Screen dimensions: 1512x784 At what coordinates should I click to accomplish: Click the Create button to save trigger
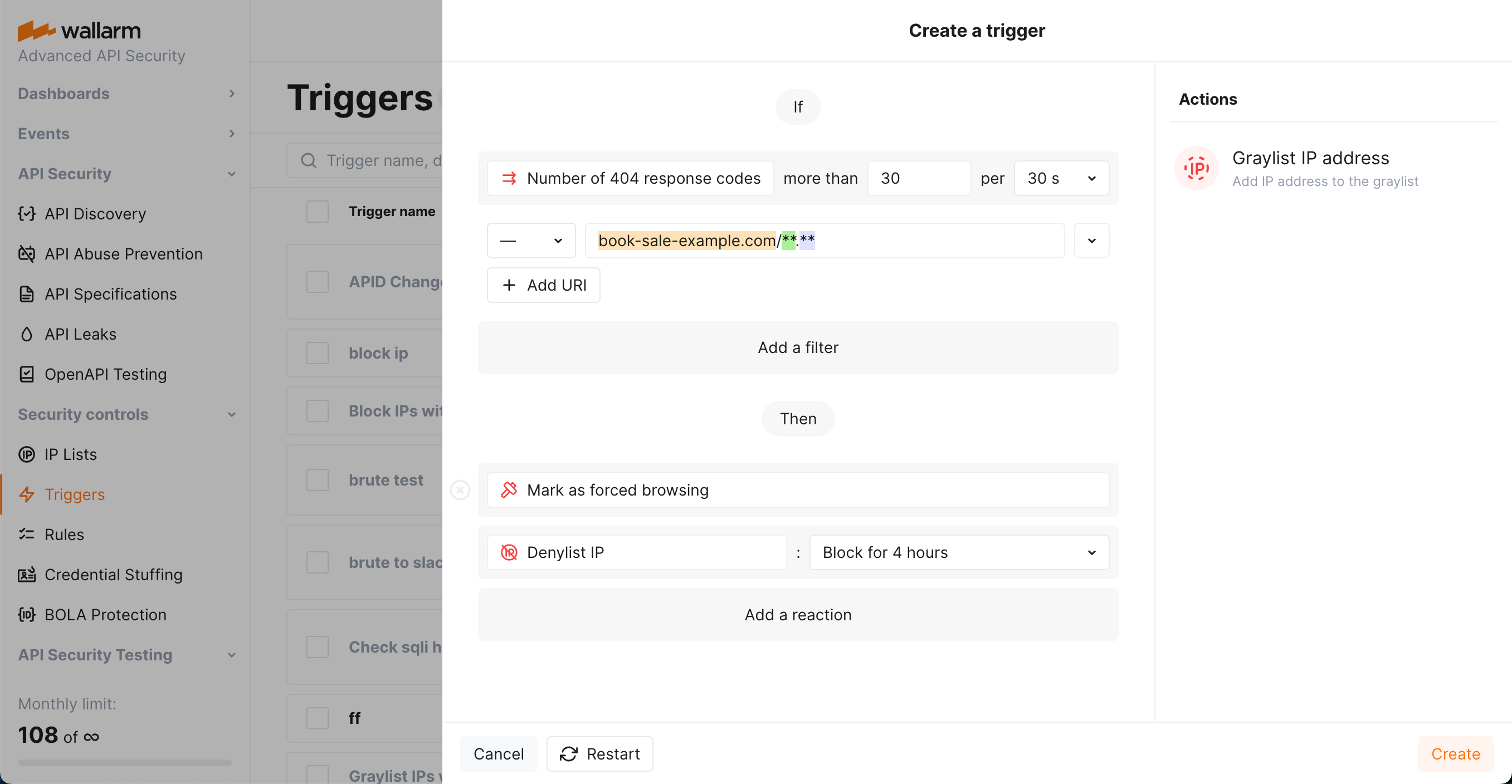[x=1455, y=753]
